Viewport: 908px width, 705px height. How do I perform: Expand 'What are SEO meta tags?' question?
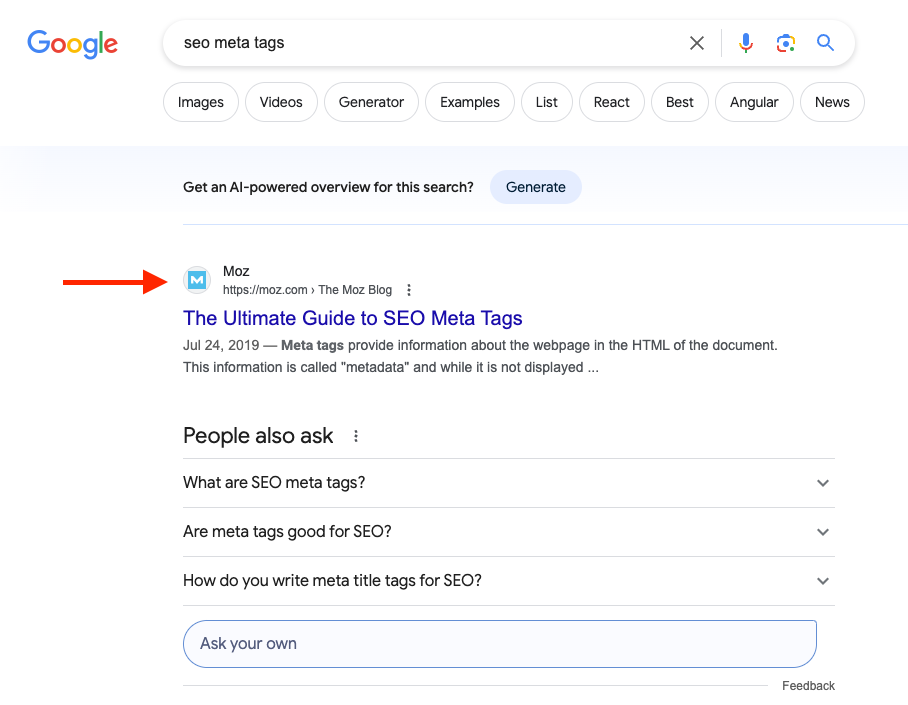(509, 483)
